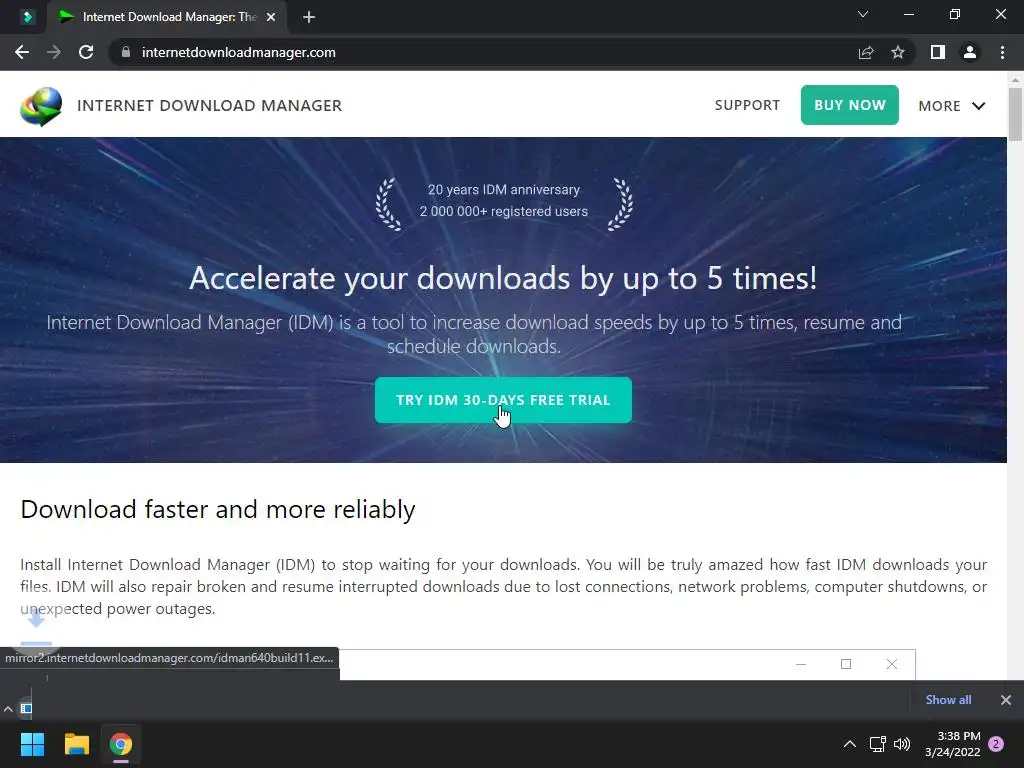Click the address bar URL
Viewport: 1024px width, 768px height.
(x=238, y=52)
